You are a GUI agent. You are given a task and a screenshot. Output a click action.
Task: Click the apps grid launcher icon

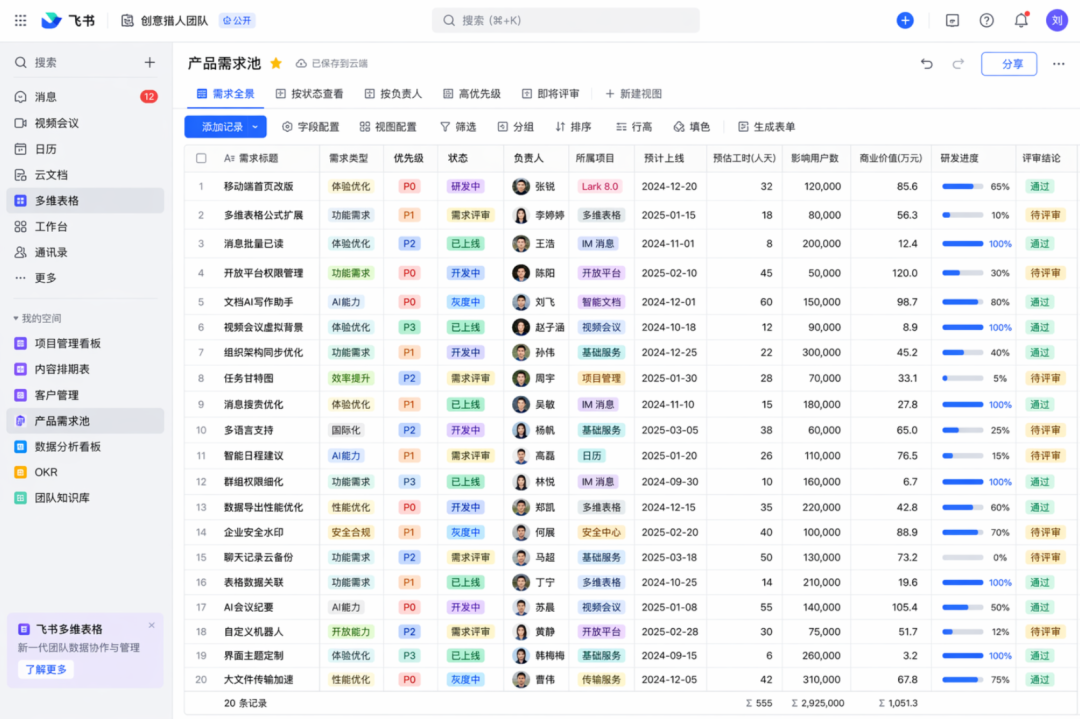20,20
